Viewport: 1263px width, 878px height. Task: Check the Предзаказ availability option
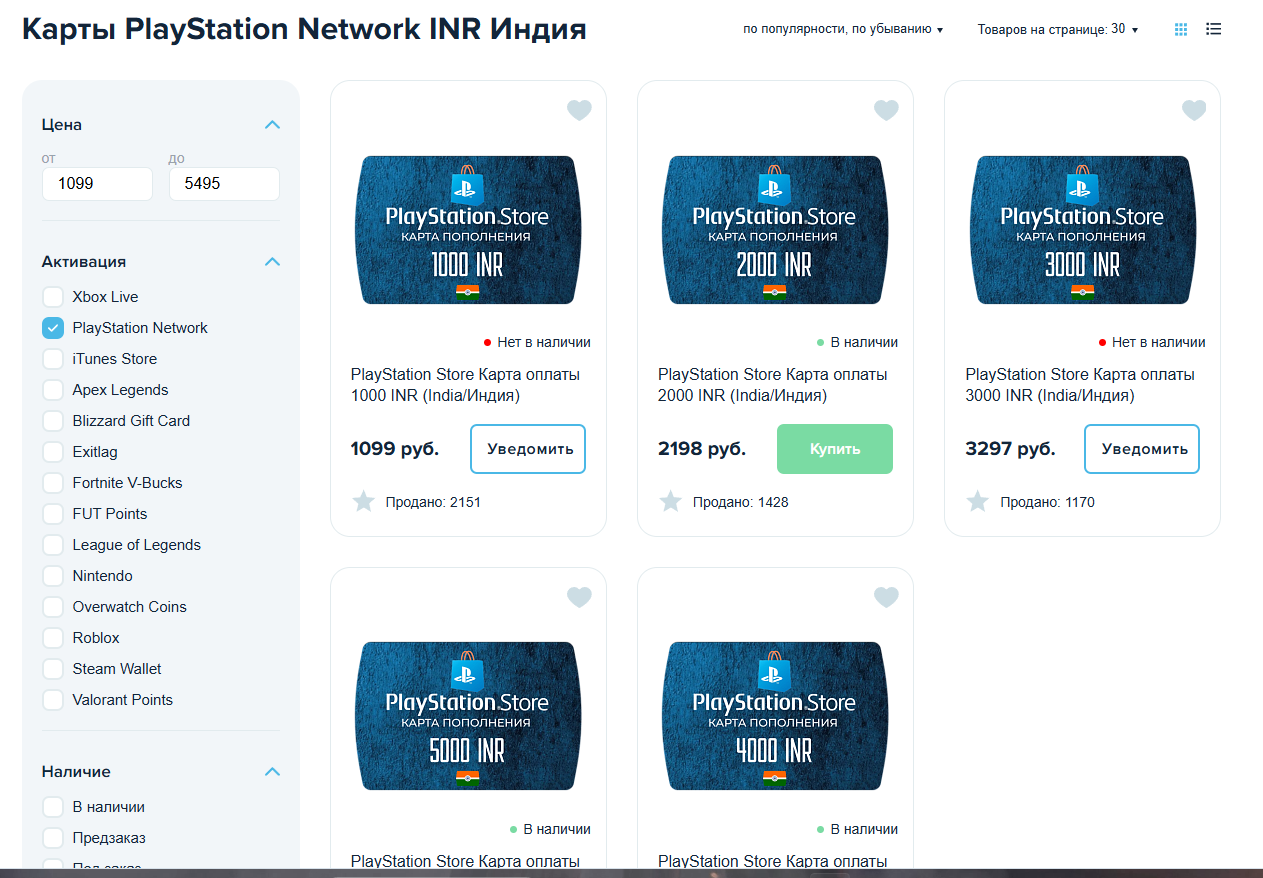pos(53,838)
